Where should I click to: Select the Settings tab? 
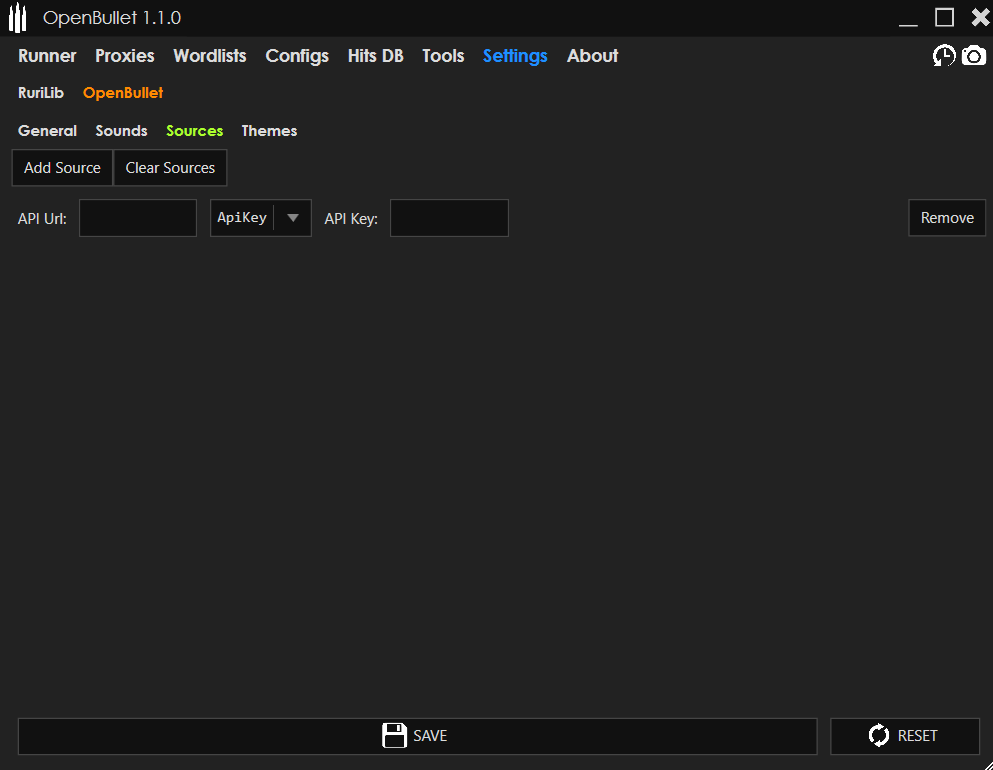[515, 56]
